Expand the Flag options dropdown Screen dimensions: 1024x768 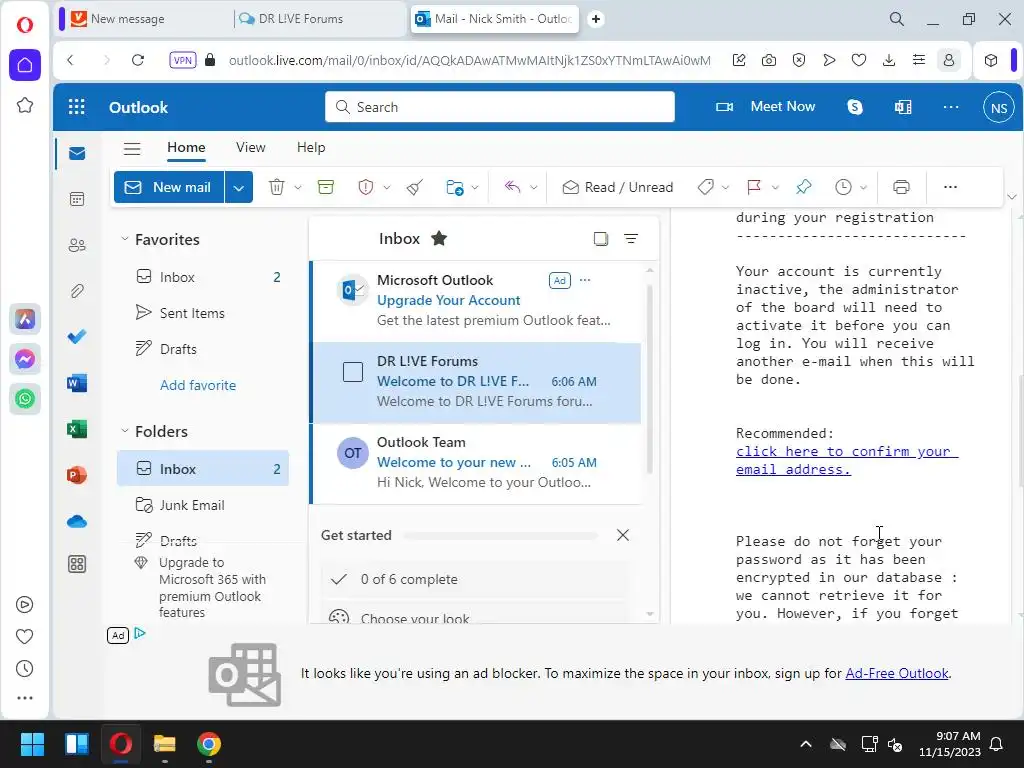coord(775,187)
